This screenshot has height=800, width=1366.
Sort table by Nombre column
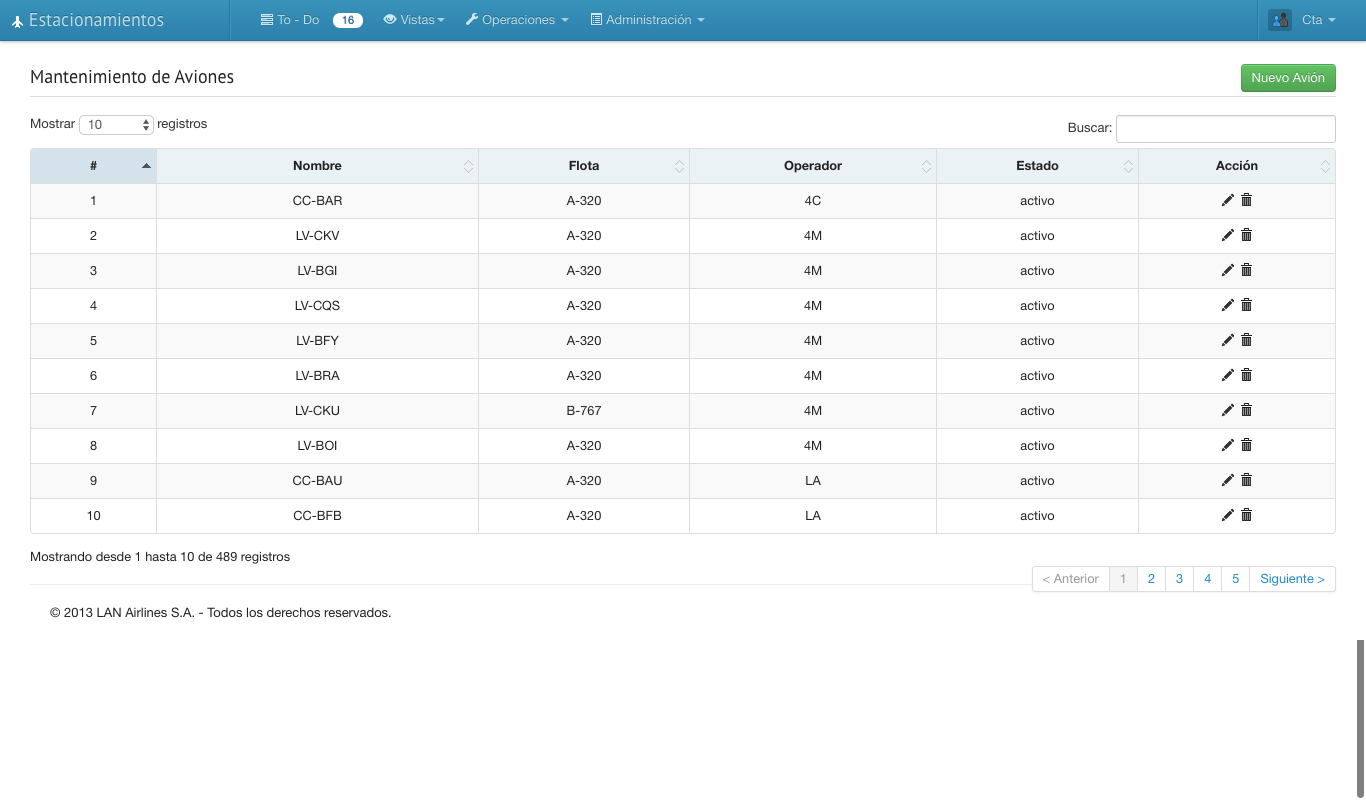pos(317,166)
